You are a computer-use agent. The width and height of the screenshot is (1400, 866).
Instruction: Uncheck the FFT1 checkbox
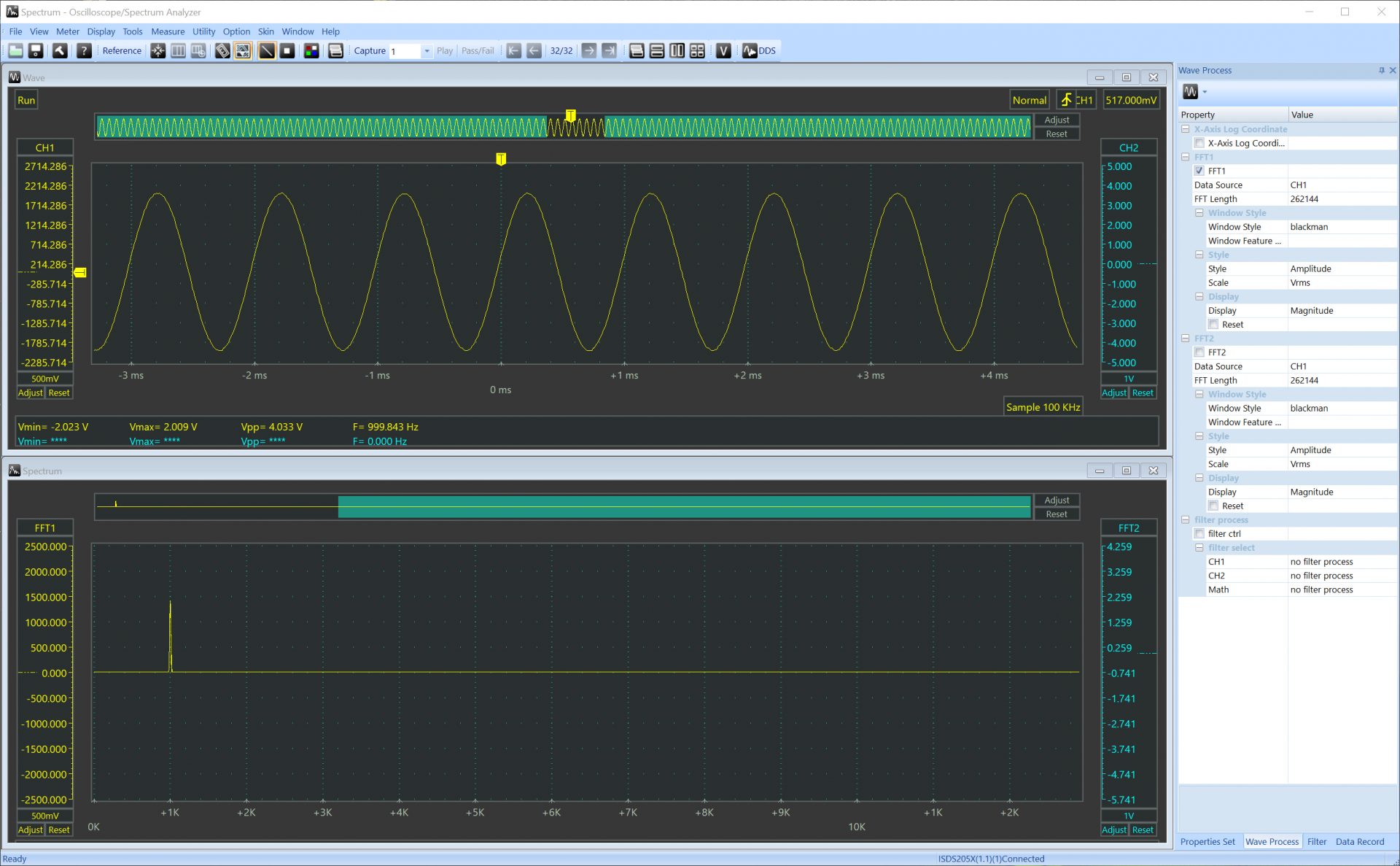click(1199, 171)
